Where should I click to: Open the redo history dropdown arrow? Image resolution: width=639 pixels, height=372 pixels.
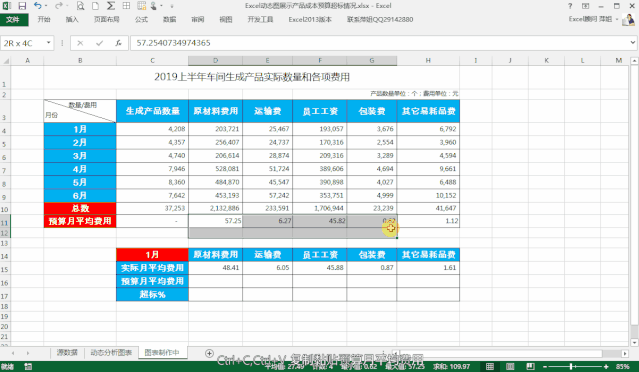pyautogui.click(x=66, y=6)
